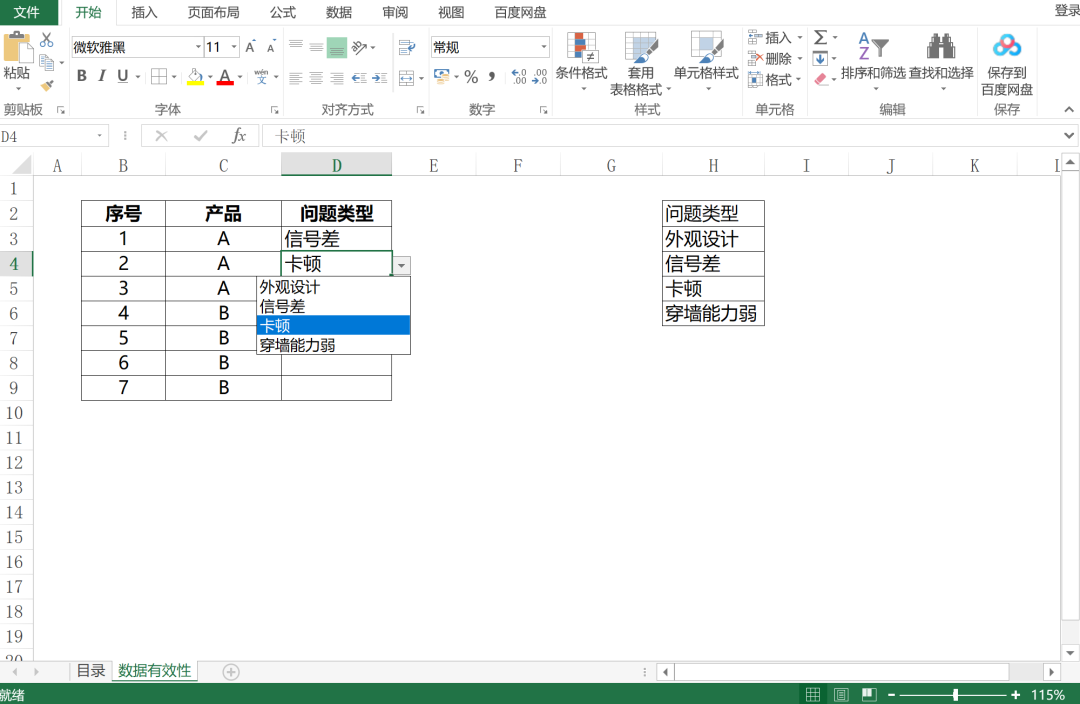1080x704 pixels.
Task: Switch to the 目录 sheet tab
Action: tap(91, 671)
